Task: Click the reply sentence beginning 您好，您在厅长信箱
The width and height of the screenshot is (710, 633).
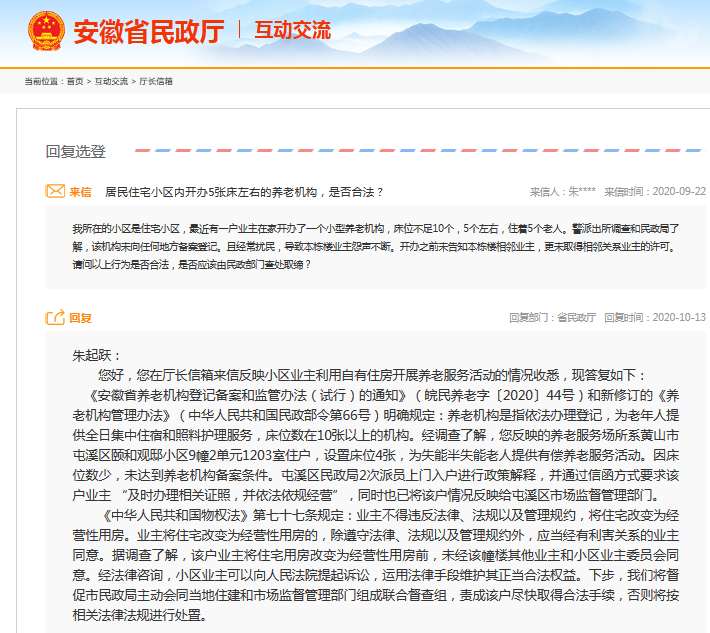Action: (x=371, y=375)
